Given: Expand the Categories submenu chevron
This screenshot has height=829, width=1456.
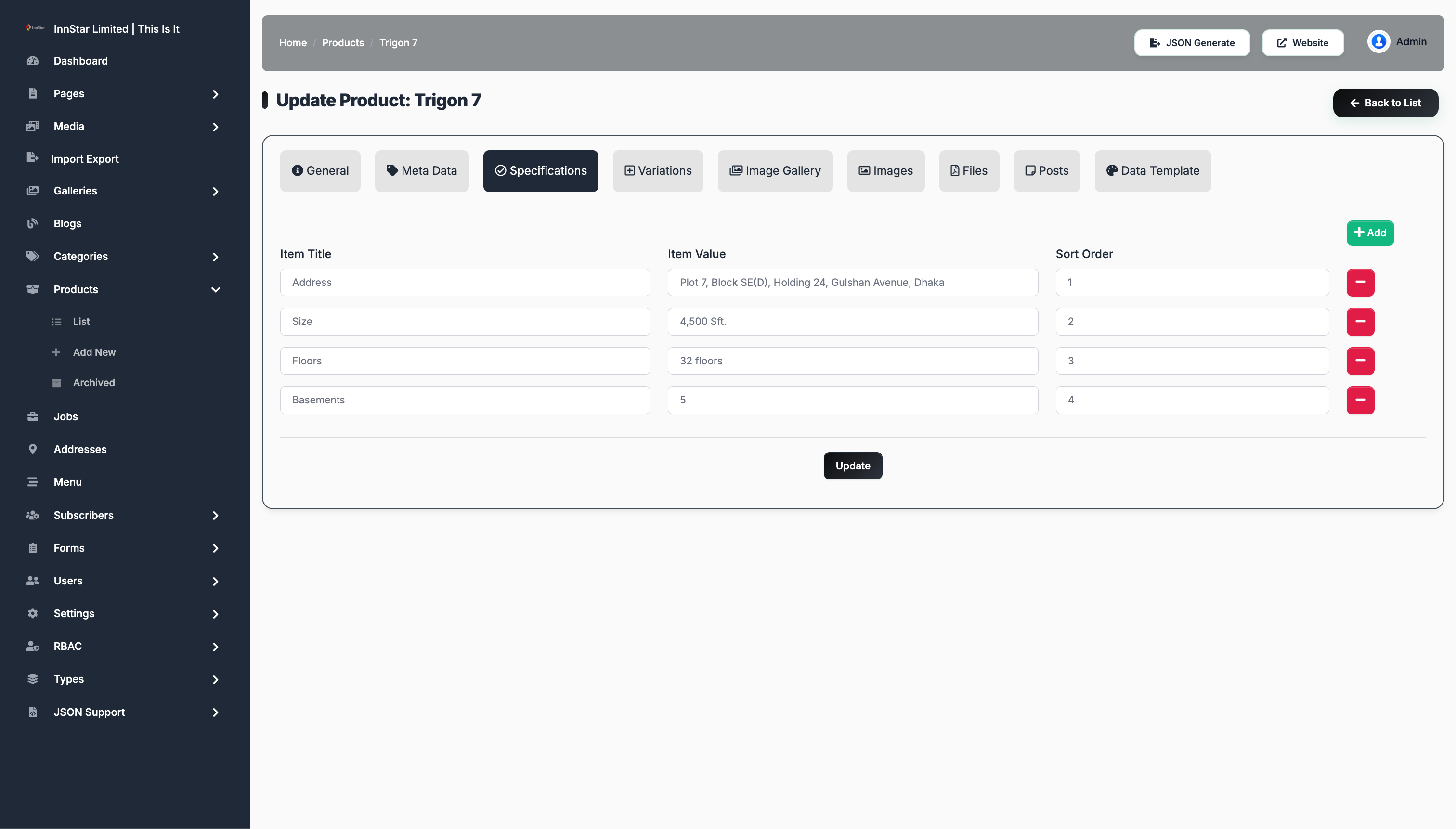Looking at the screenshot, I should coord(215,257).
